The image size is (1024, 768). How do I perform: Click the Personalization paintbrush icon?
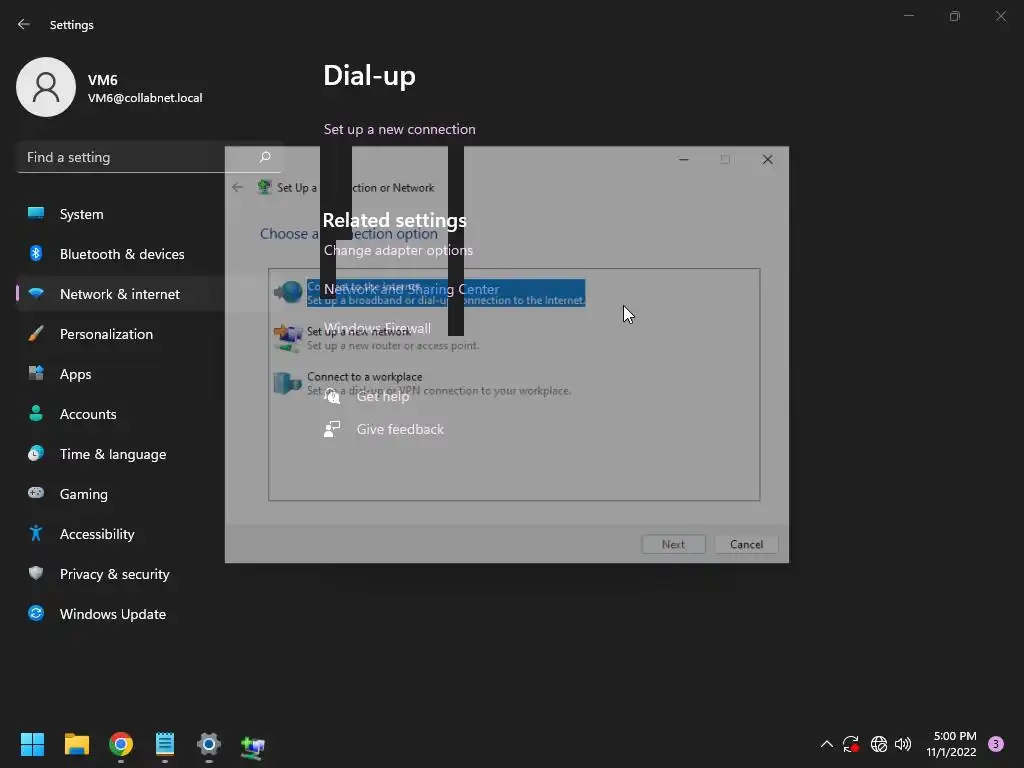36,334
